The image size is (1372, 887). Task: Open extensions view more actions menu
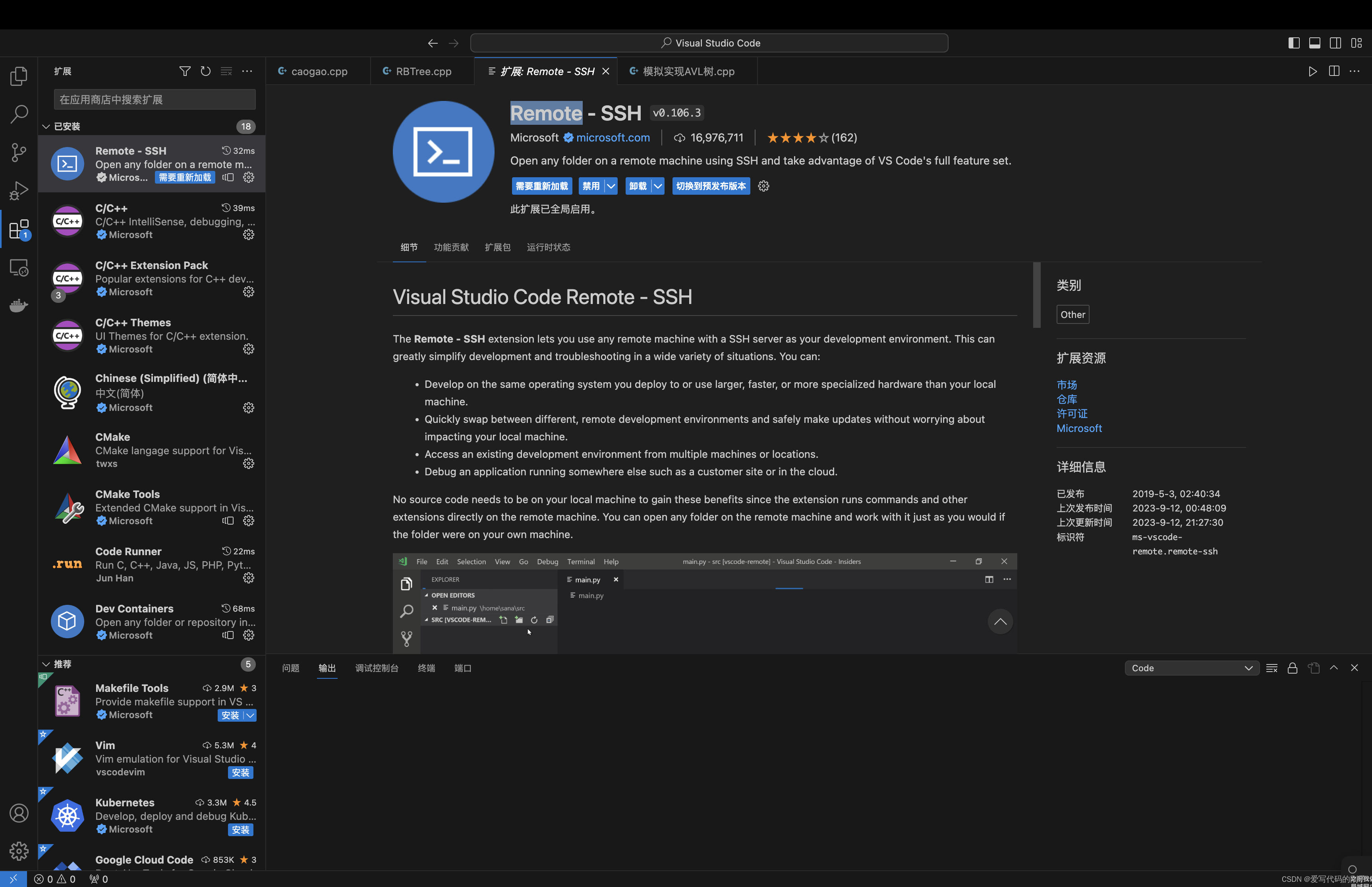[x=247, y=71]
